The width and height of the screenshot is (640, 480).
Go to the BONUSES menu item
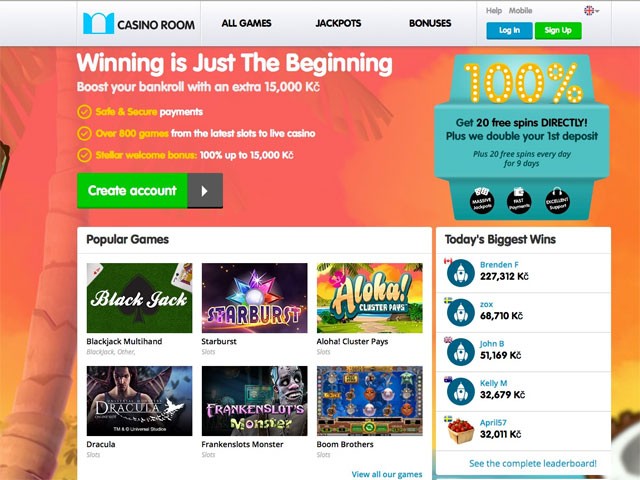pos(430,23)
